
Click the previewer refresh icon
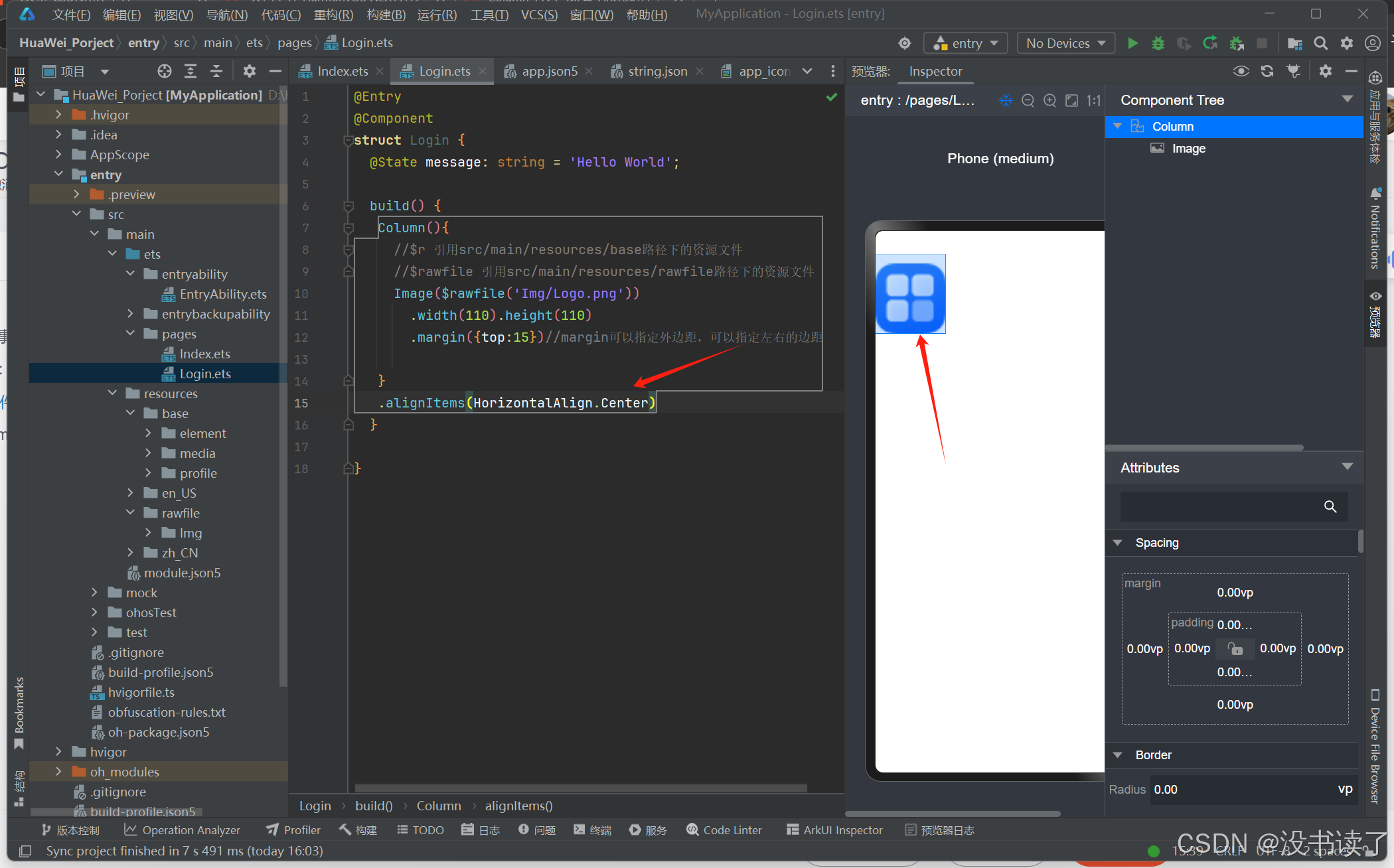click(1267, 71)
